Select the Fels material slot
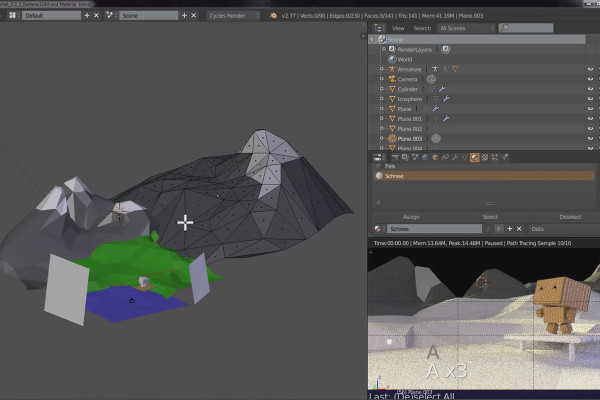This screenshot has width=600, height=400. [484, 166]
